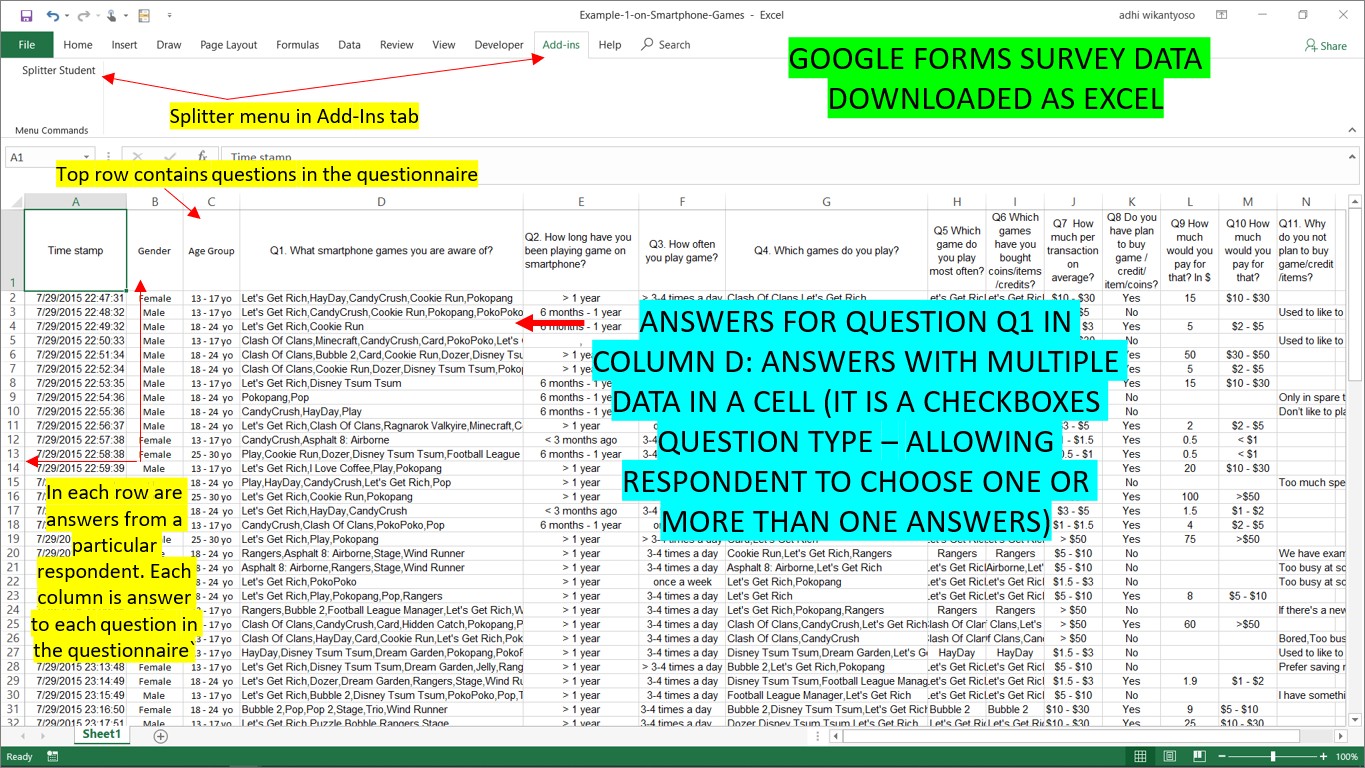The image size is (1365, 768).
Task: Click the Name Box showing A1
Action: coord(50,157)
